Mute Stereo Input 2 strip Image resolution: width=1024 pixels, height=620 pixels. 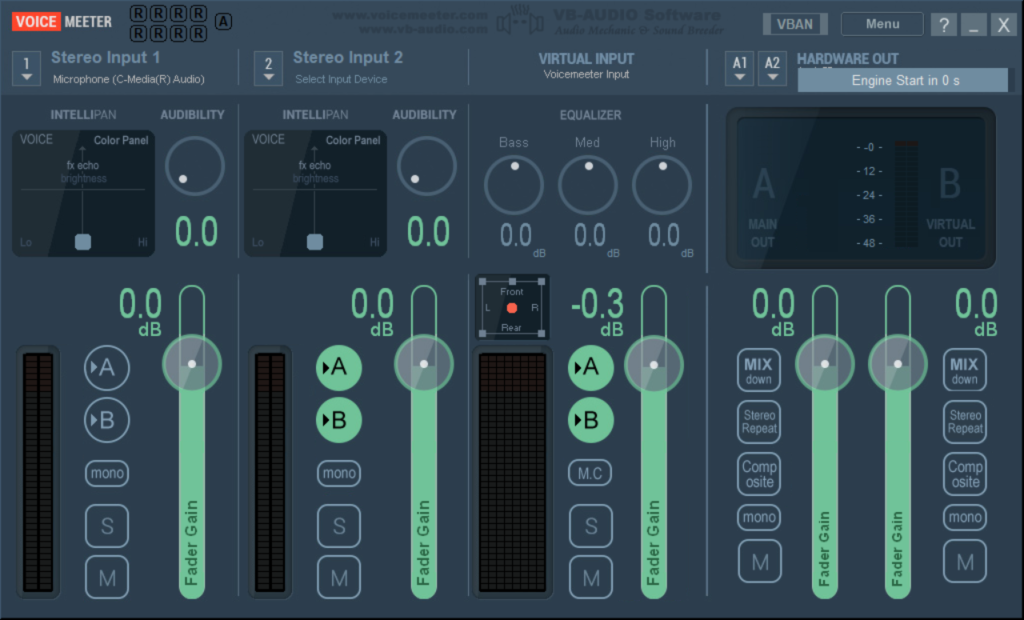(339, 578)
